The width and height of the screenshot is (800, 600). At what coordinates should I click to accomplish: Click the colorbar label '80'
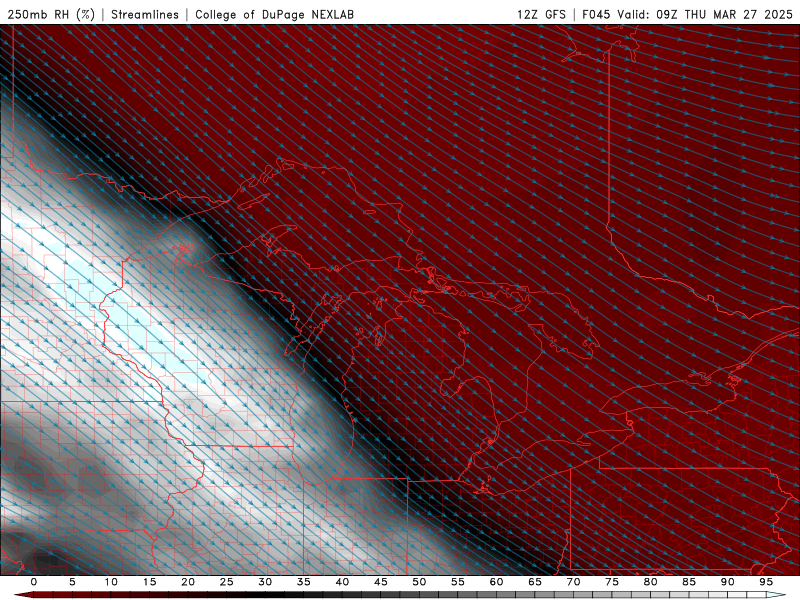point(651,582)
